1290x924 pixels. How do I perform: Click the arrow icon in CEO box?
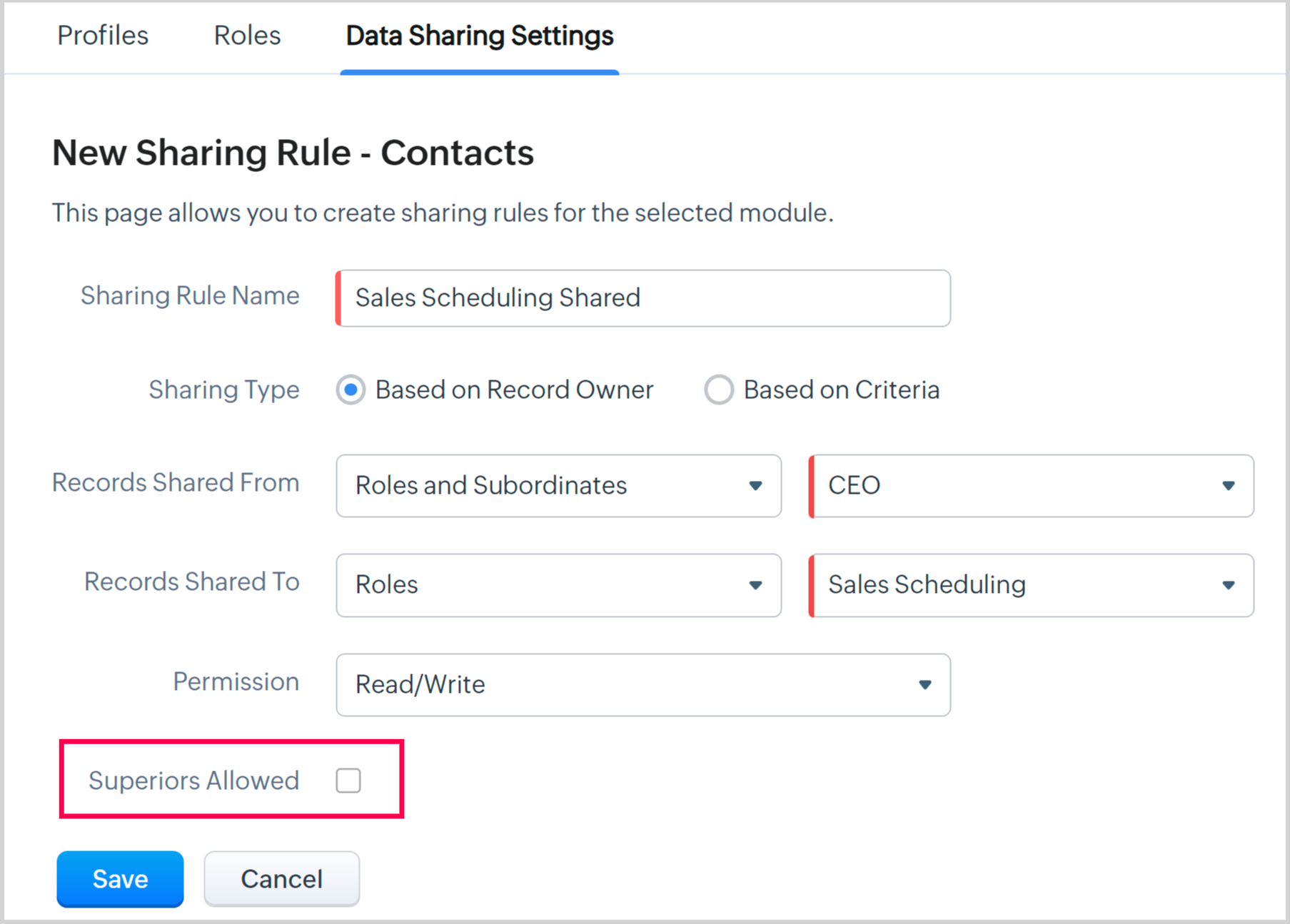click(1228, 486)
